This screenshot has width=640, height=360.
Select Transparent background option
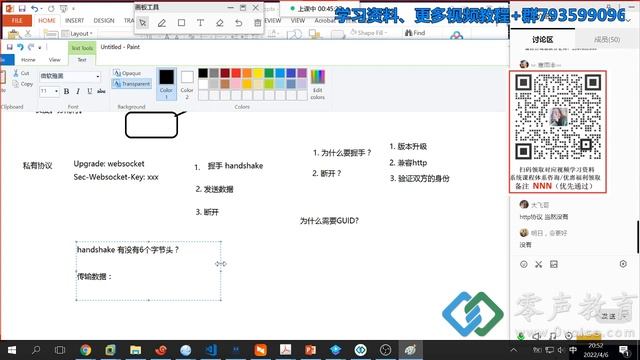(x=131, y=84)
